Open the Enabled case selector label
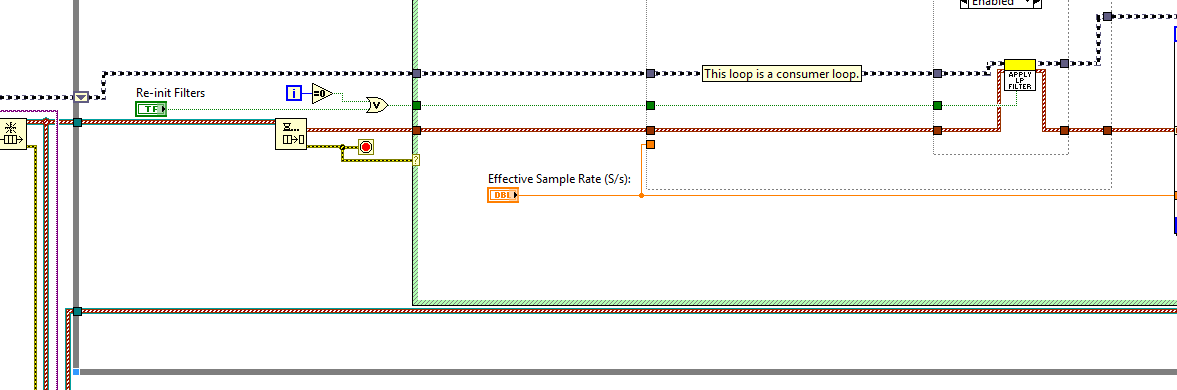This screenshot has width=1177, height=390. pos(1001,3)
